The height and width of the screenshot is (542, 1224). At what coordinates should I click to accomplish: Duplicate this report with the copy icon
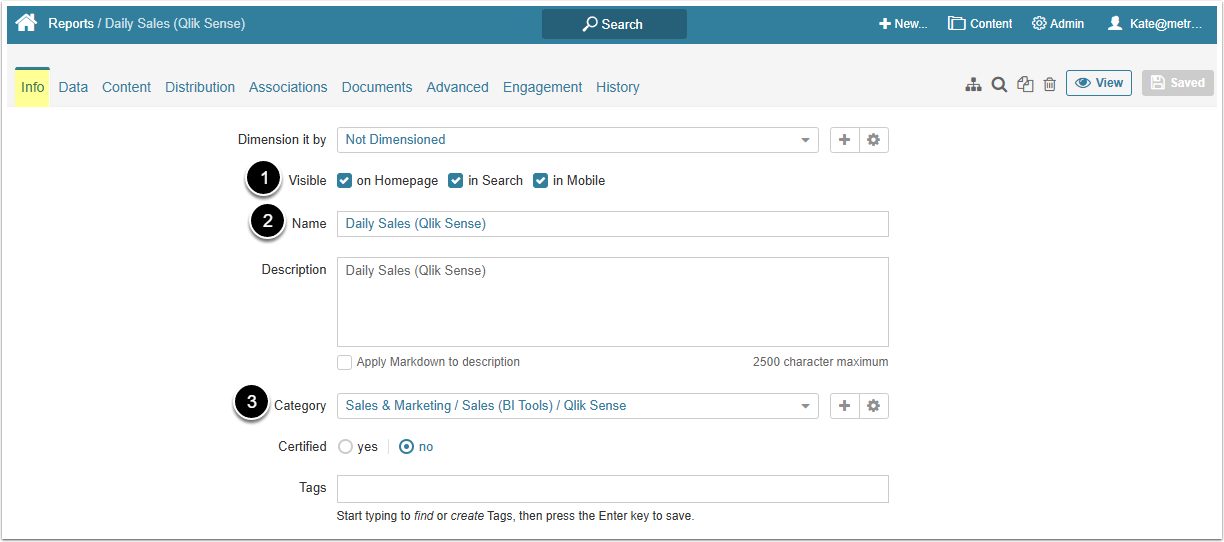1025,85
